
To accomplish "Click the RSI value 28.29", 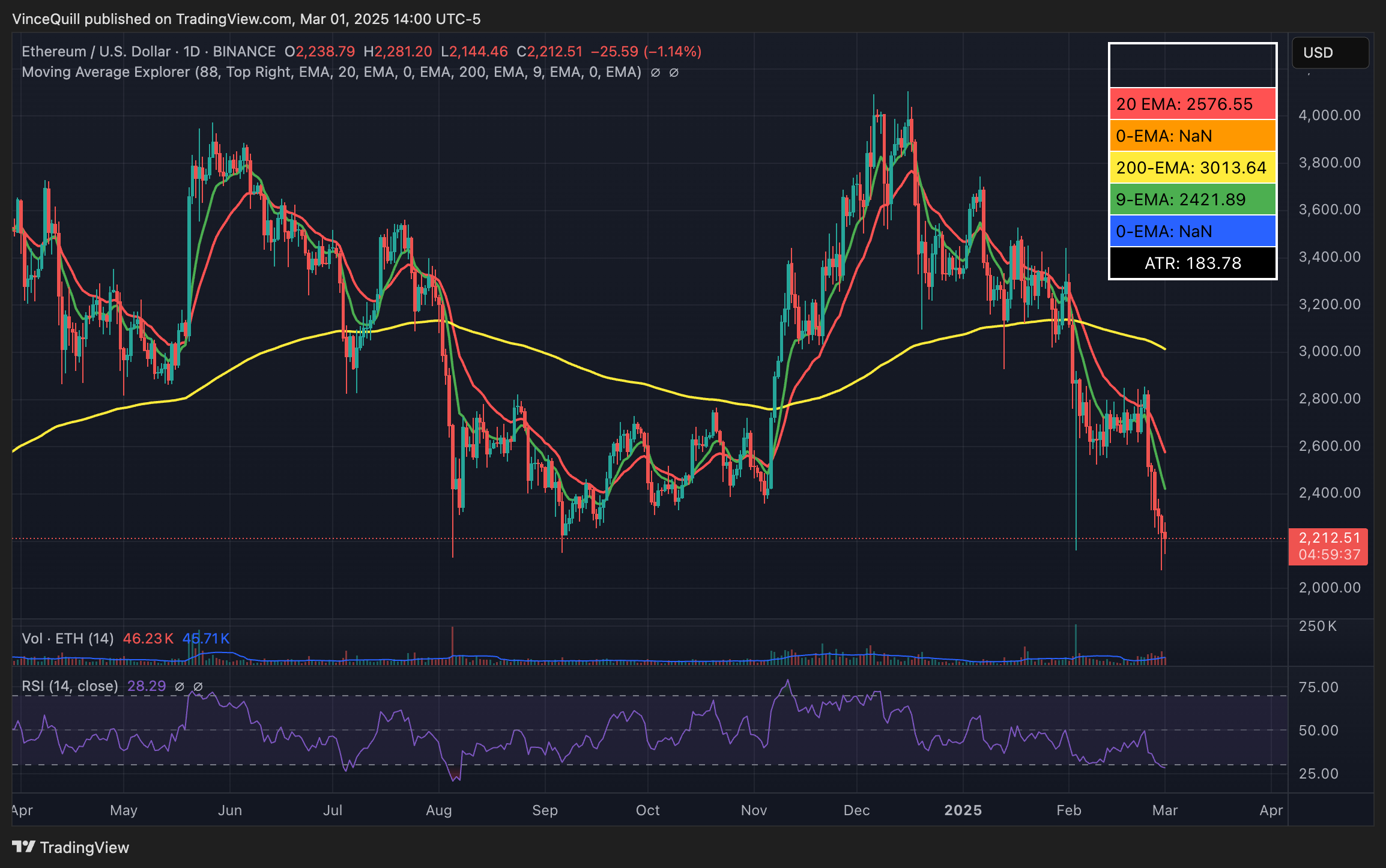I will pos(146,686).
